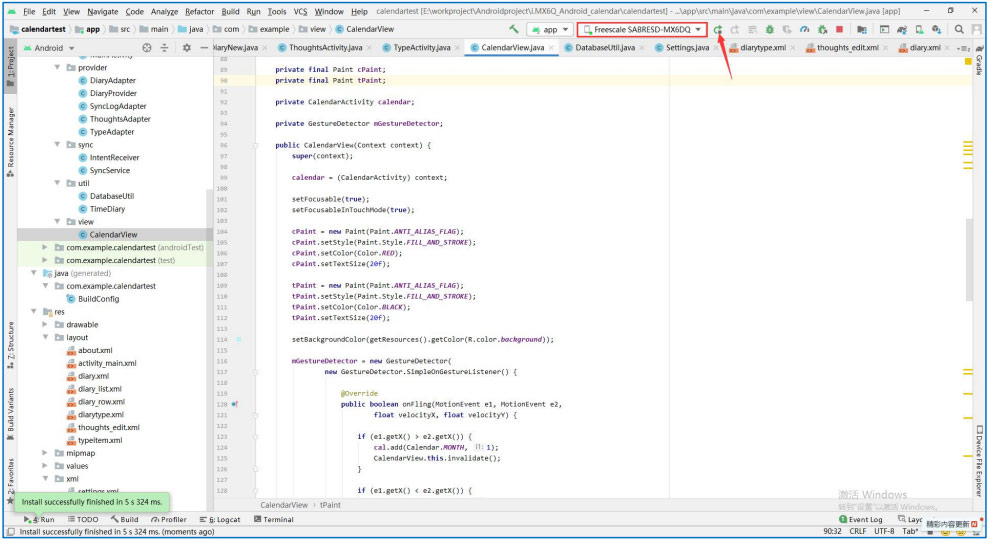Open the TODO tool window
This screenshot has width=989, height=540.
pos(83,520)
